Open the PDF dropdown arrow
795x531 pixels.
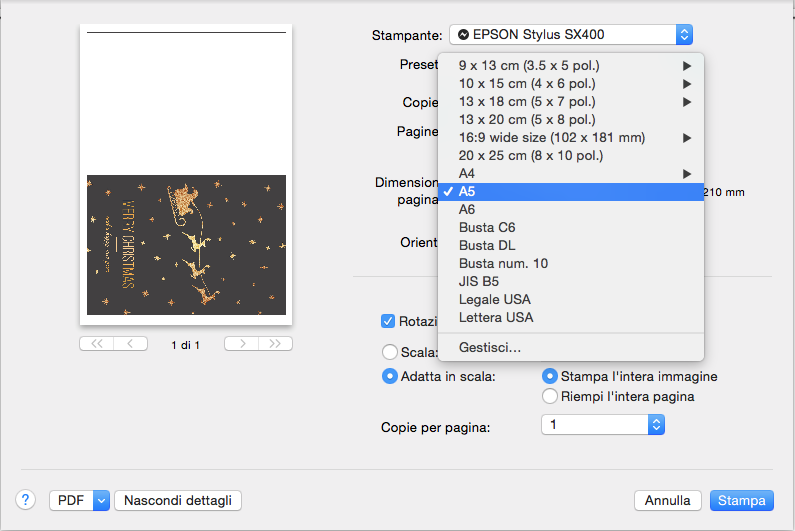tap(101, 501)
